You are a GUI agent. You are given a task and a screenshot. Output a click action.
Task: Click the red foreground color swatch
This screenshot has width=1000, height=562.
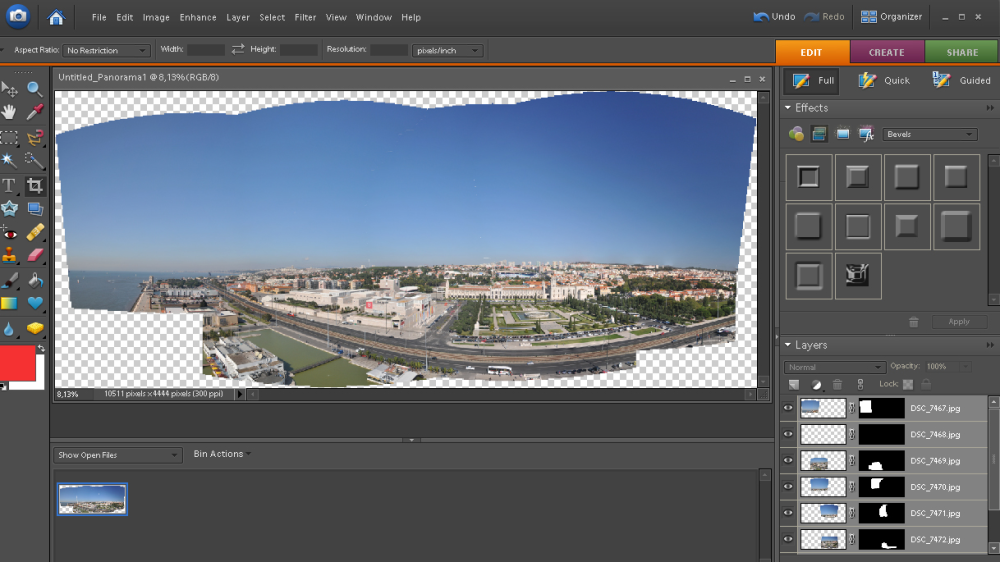click(17, 363)
